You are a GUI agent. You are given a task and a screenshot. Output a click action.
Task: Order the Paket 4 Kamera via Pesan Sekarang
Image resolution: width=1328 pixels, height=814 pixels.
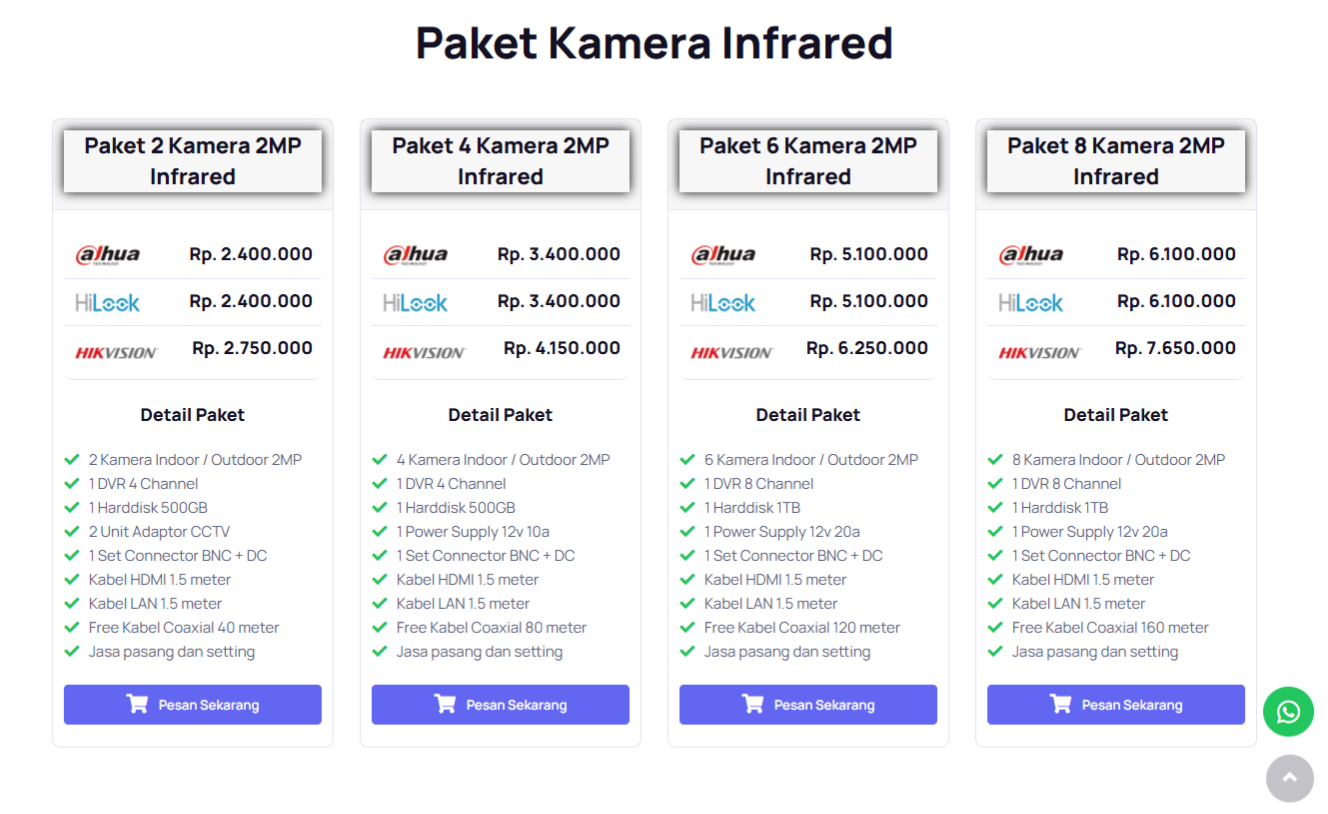point(500,704)
